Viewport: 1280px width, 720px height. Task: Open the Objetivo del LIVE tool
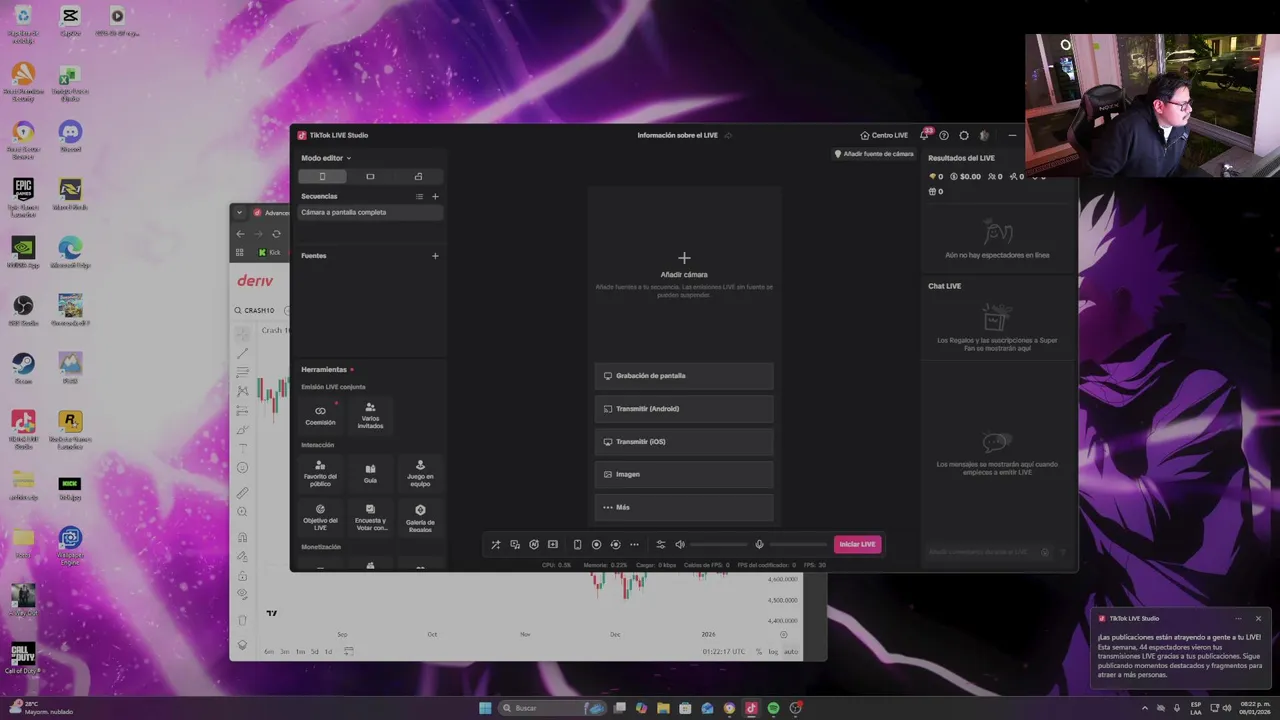(x=320, y=517)
